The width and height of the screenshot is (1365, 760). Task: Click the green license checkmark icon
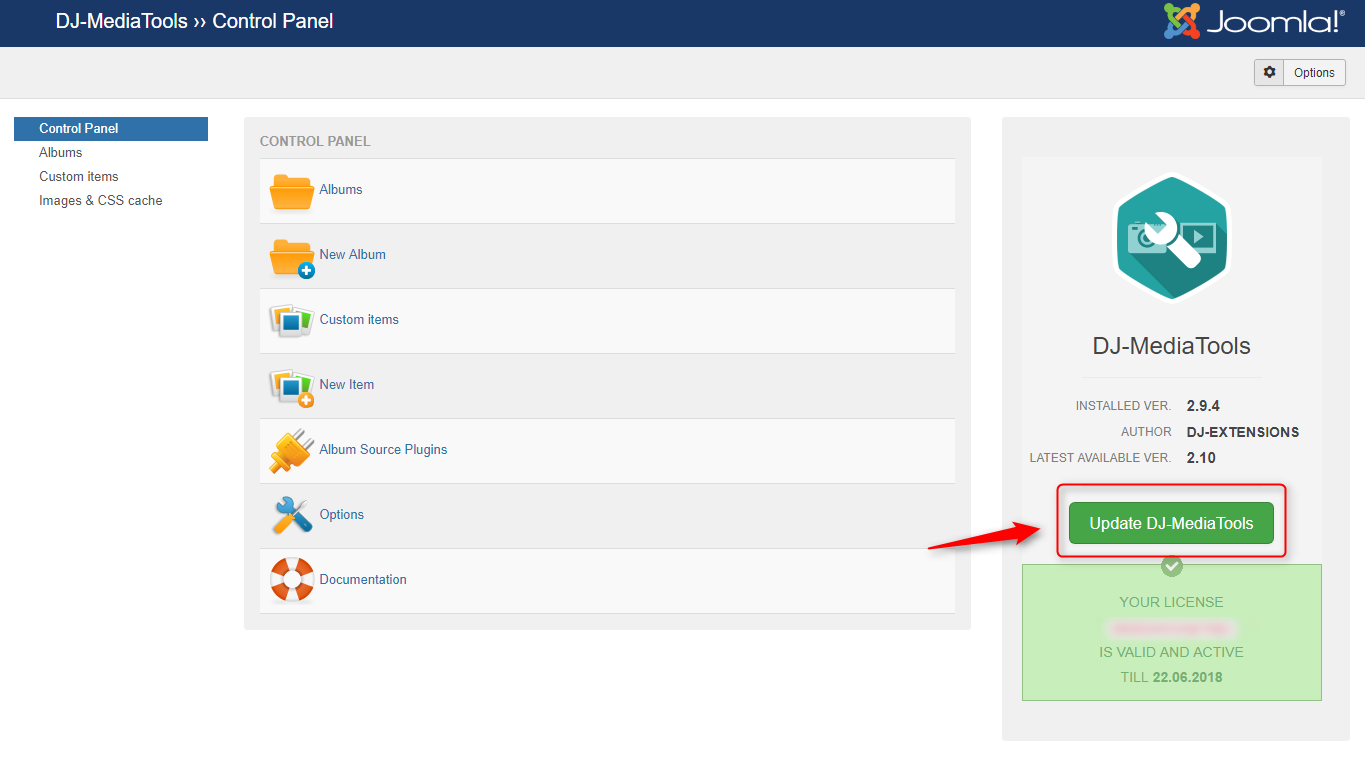[x=1172, y=566]
